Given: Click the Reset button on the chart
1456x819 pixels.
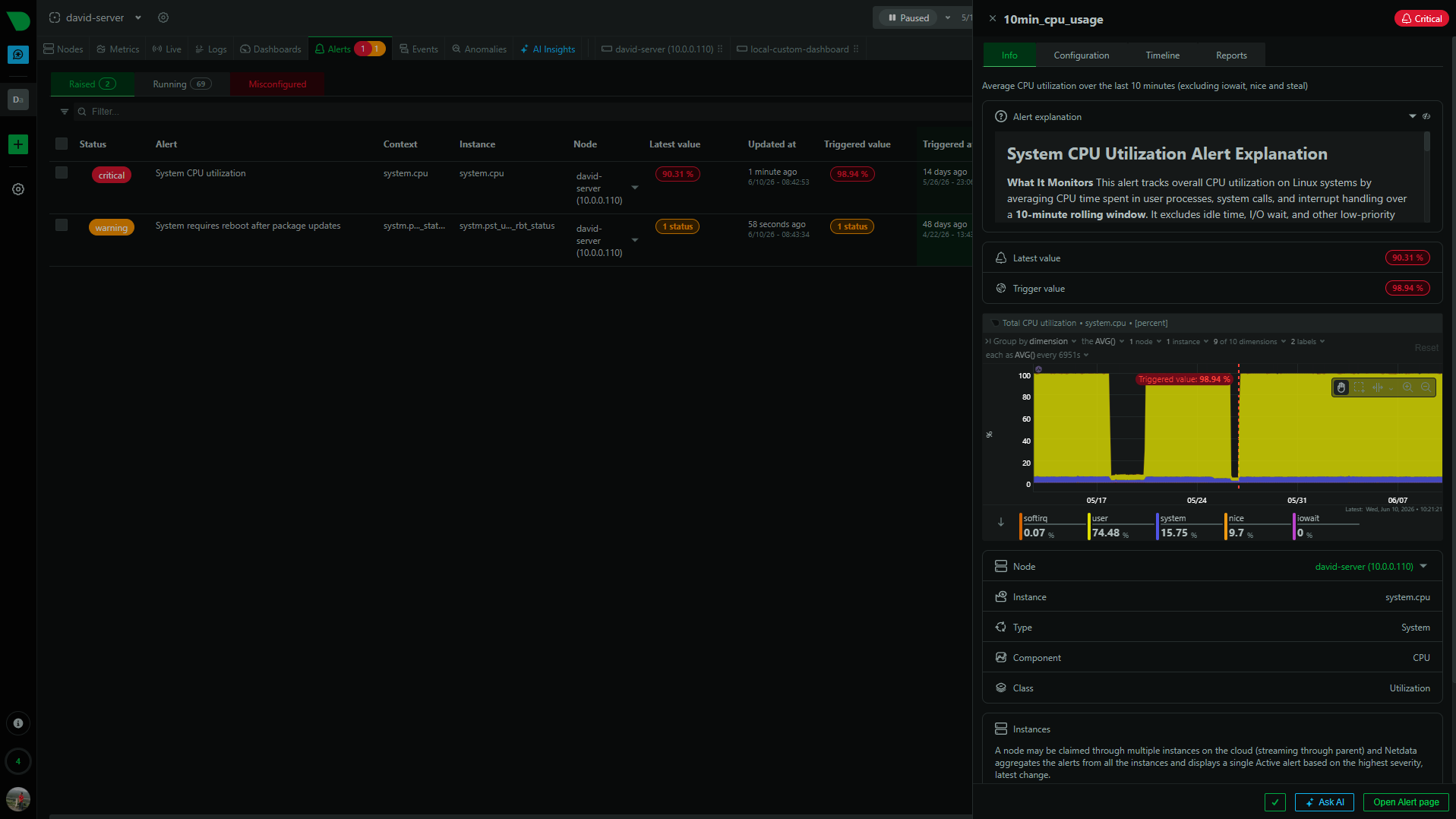Looking at the screenshot, I should tap(1426, 348).
